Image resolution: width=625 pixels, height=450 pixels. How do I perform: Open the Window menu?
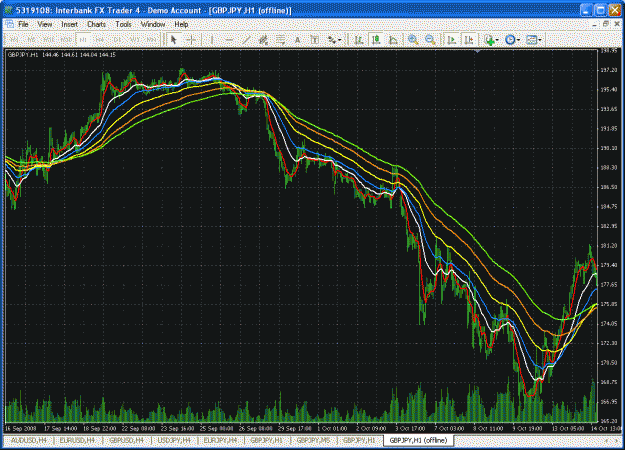153,25
